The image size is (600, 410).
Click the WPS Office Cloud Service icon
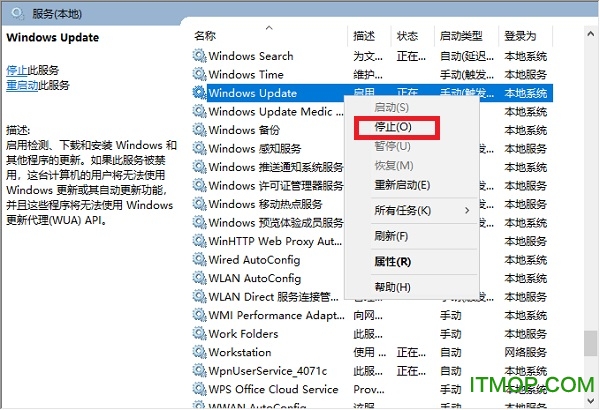tap(199, 389)
